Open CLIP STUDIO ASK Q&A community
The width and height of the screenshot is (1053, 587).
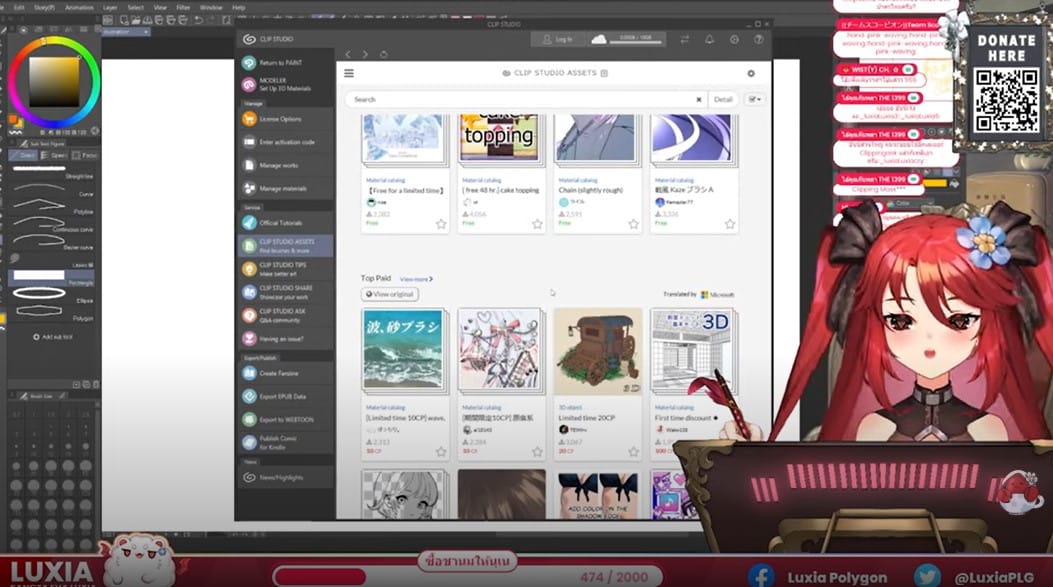tap(285, 316)
